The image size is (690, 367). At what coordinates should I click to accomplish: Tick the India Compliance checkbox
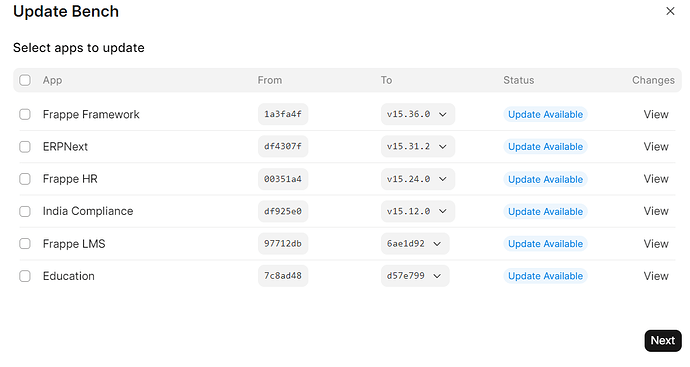click(25, 211)
